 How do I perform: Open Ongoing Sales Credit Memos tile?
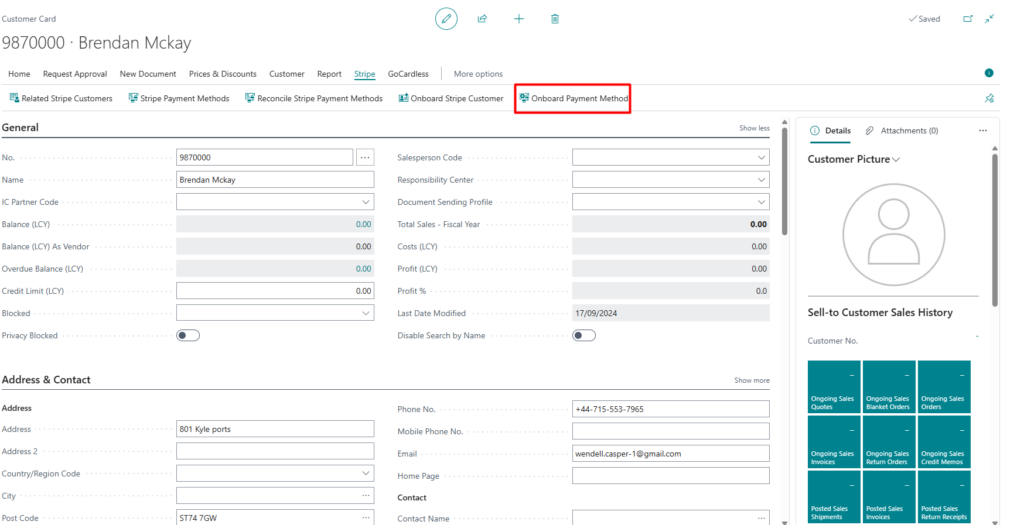click(x=944, y=441)
